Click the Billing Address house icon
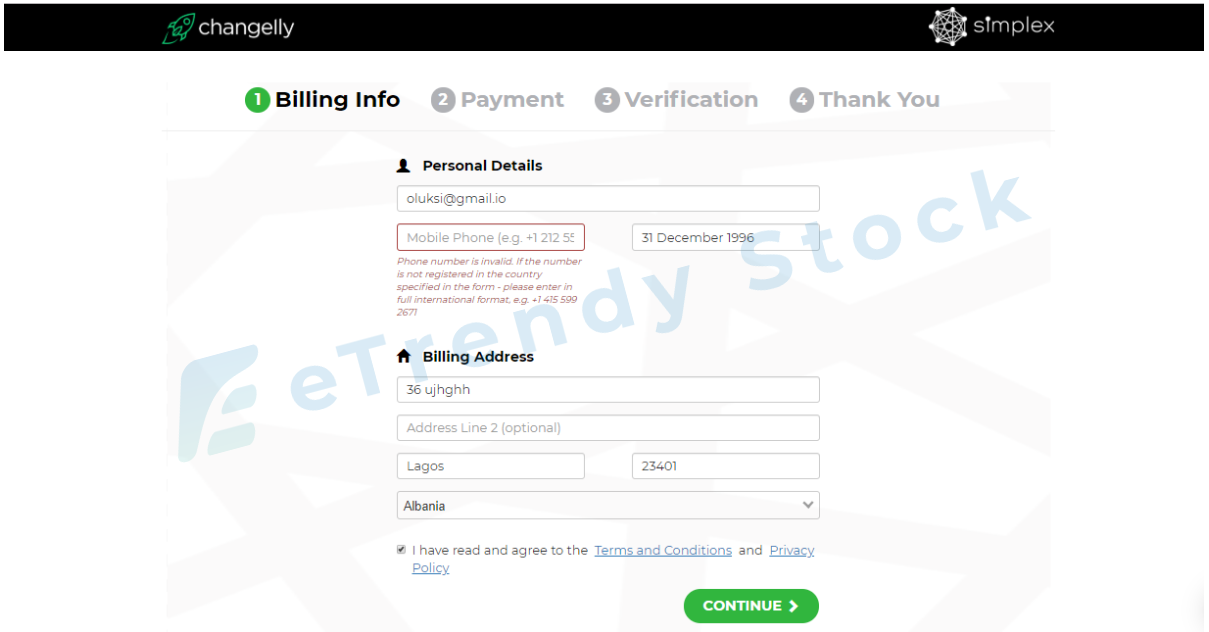Screen dimensions: 1209x632 [404, 356]
